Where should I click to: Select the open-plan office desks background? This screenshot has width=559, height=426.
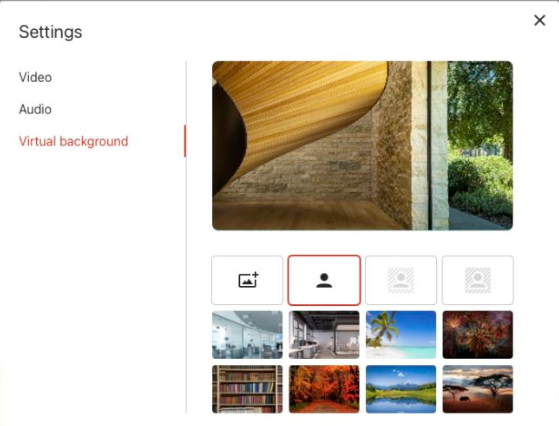coord(324,335)
